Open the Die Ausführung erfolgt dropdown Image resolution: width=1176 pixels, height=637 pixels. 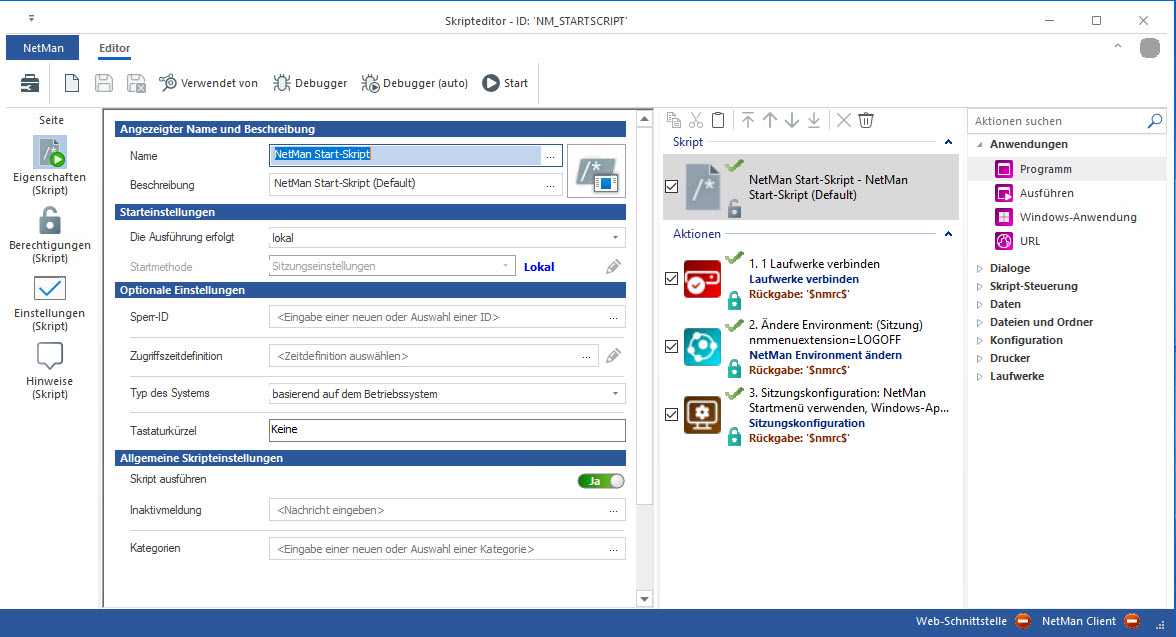pos(446,238)
